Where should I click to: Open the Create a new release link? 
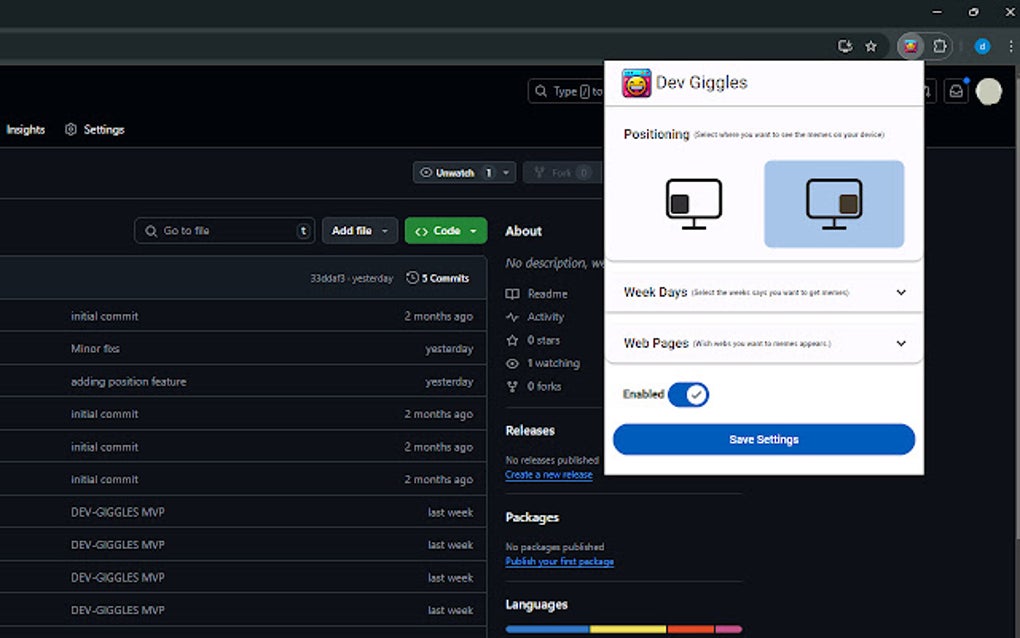pyautogui.click(x=548, y=474)
